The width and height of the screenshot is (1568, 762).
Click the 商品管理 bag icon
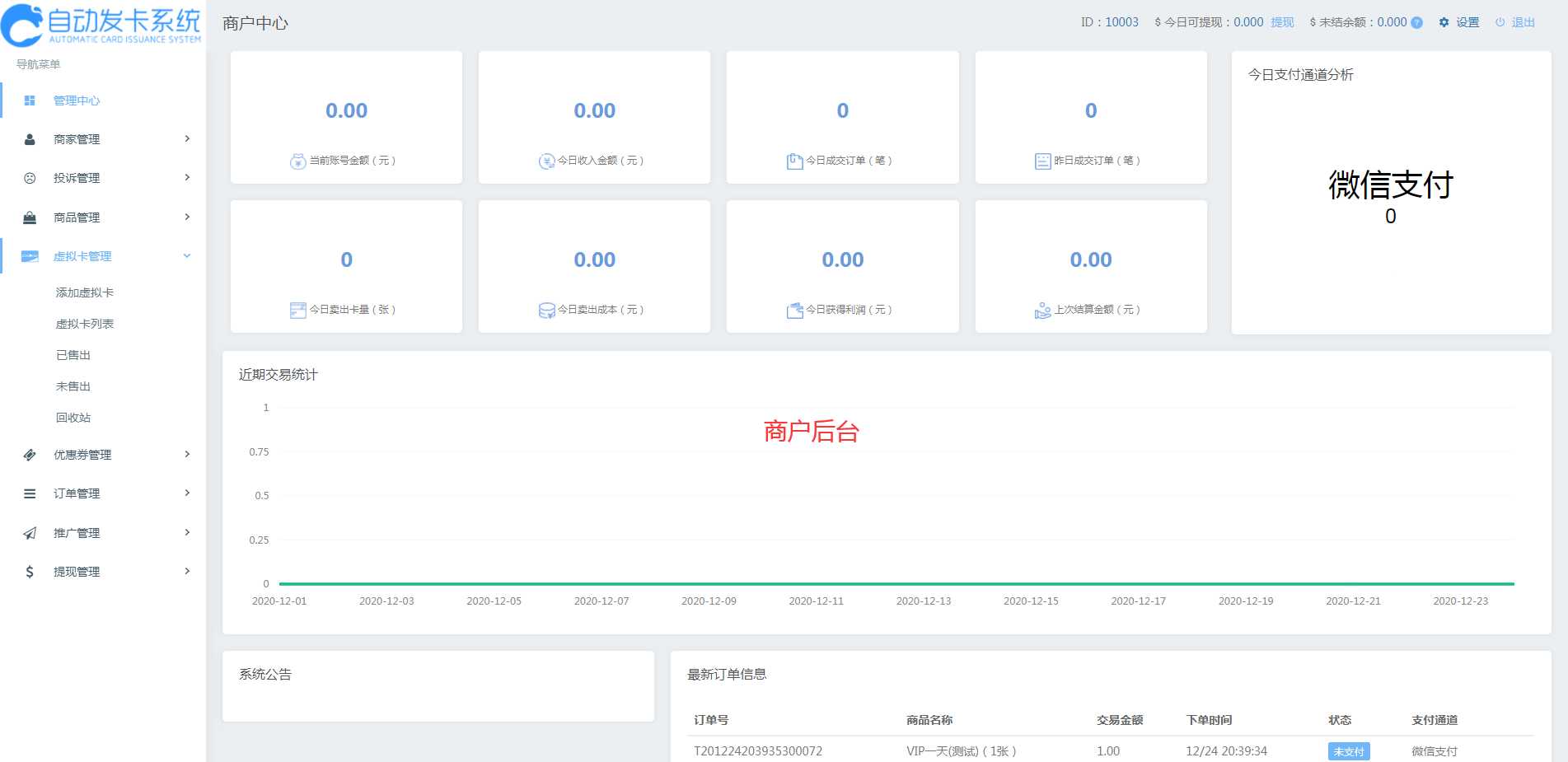click(30, 217)
